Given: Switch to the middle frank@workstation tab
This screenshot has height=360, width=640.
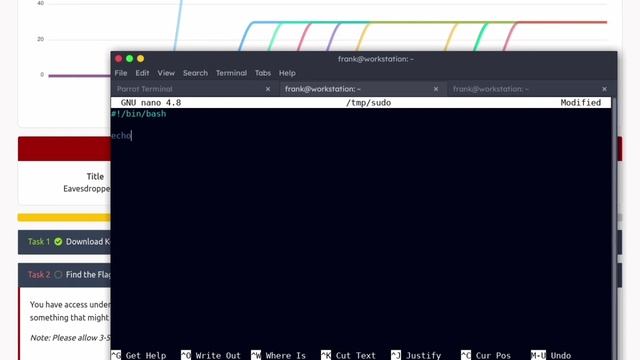Looking at the screenshot, I should click(x=362, y=89).
